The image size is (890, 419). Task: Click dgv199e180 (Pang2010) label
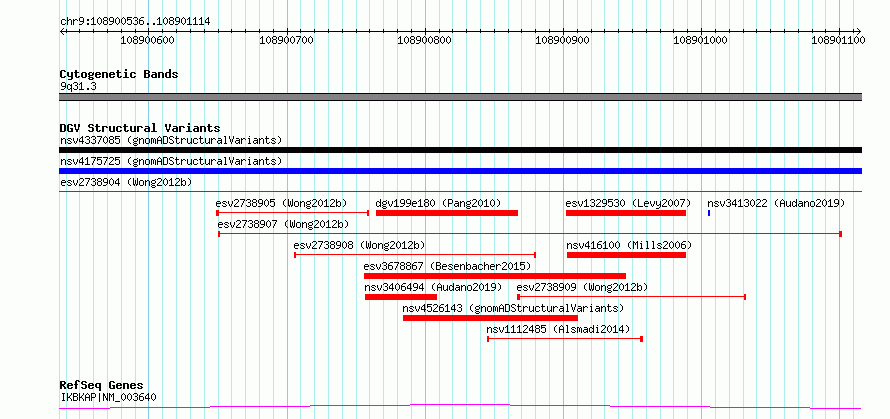438,203
